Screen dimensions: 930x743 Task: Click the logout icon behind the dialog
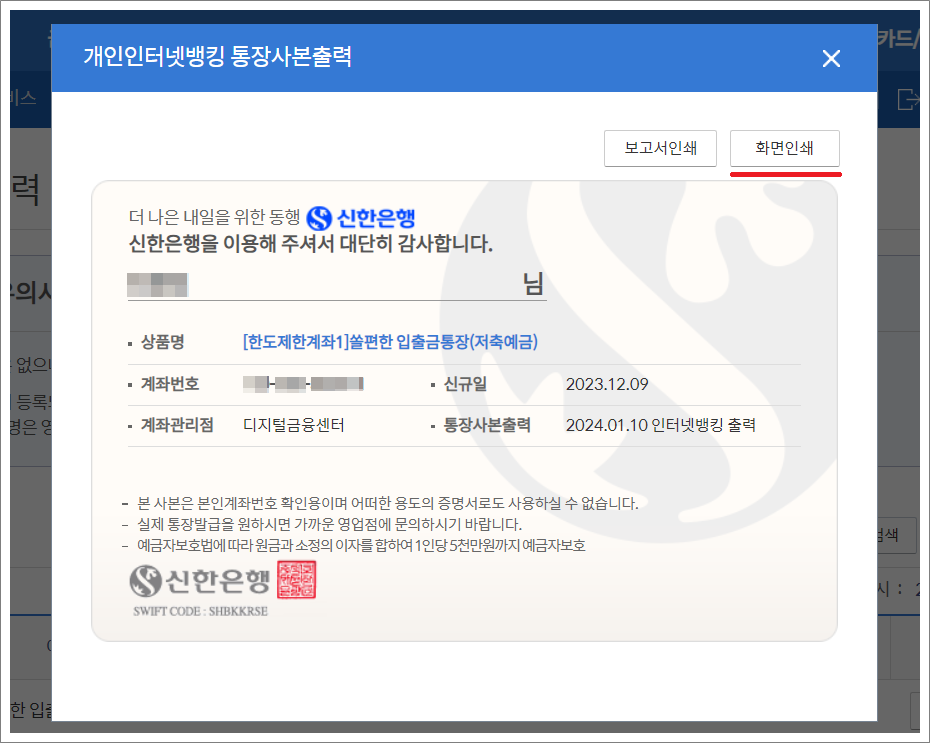907,99
